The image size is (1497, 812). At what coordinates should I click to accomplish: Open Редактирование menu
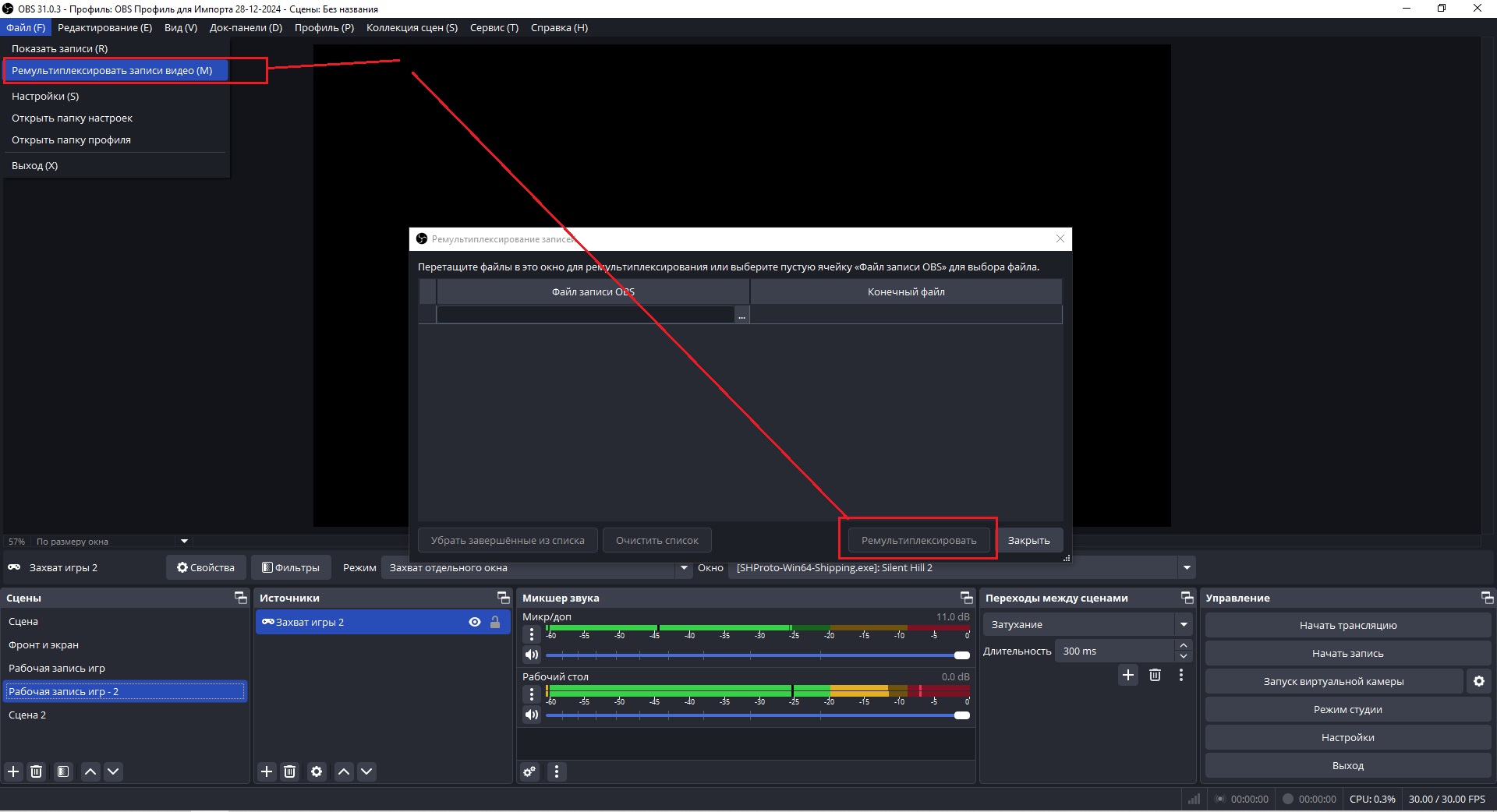click(x=104, y=27)
